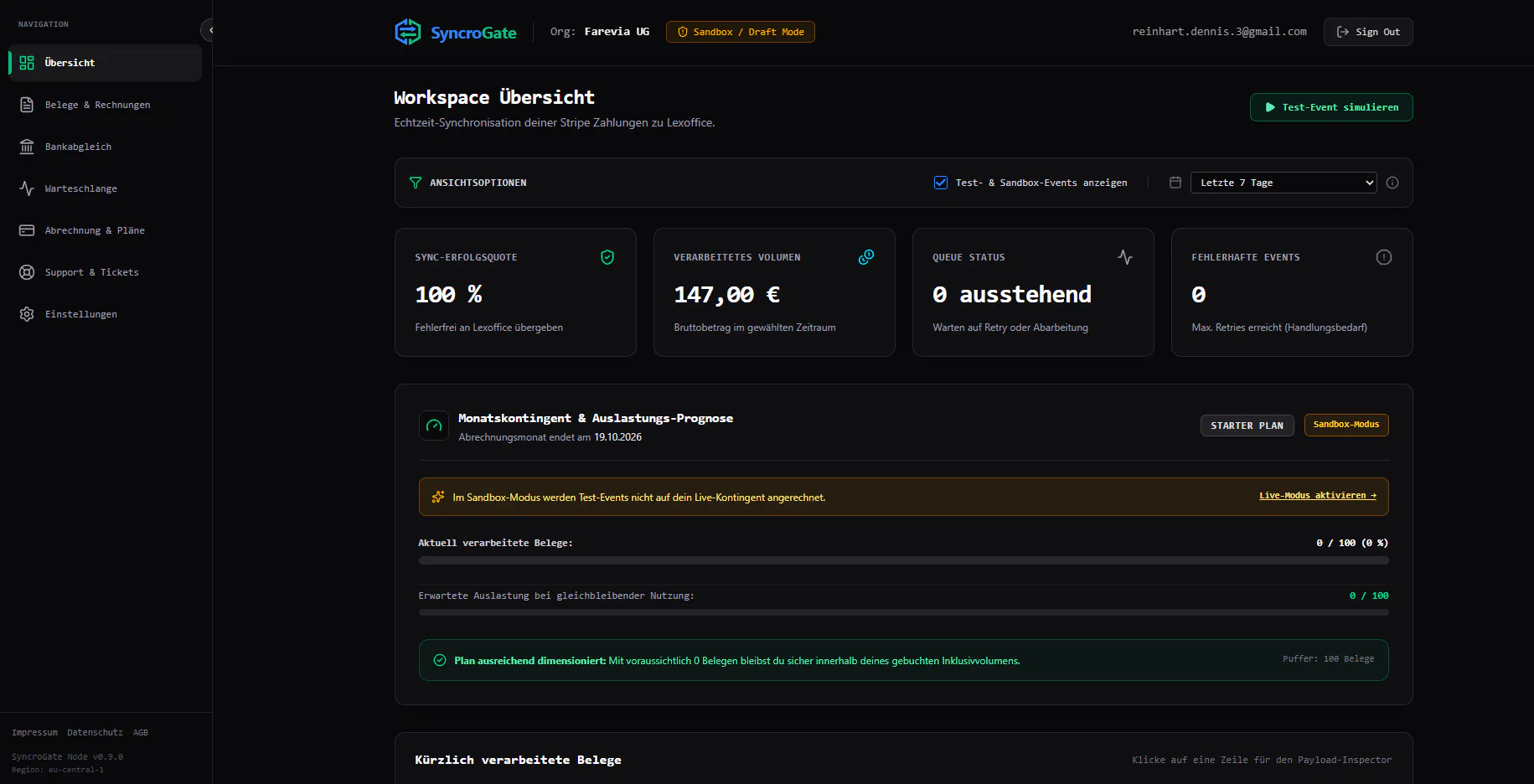Click the Sign Out button
1534x784 pixels.
1368,32
